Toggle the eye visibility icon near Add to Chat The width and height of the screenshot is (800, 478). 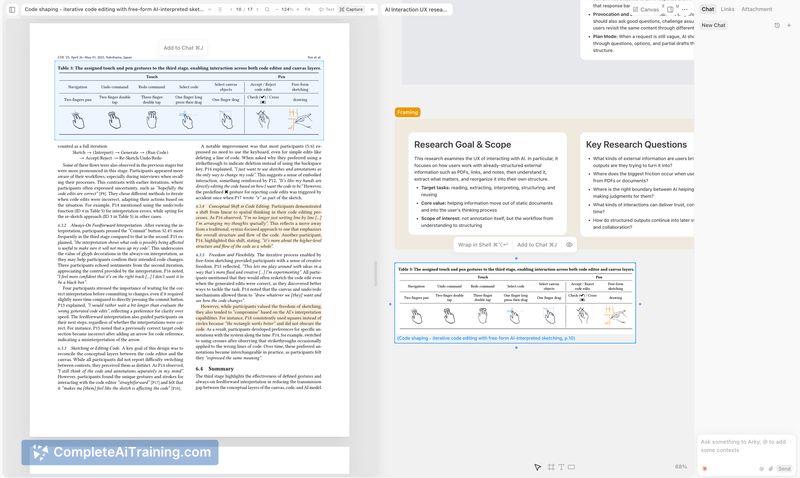569,244
